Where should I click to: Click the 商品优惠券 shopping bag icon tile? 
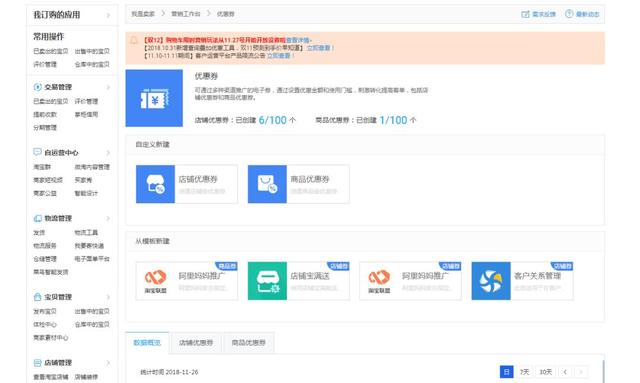[267, 184]
